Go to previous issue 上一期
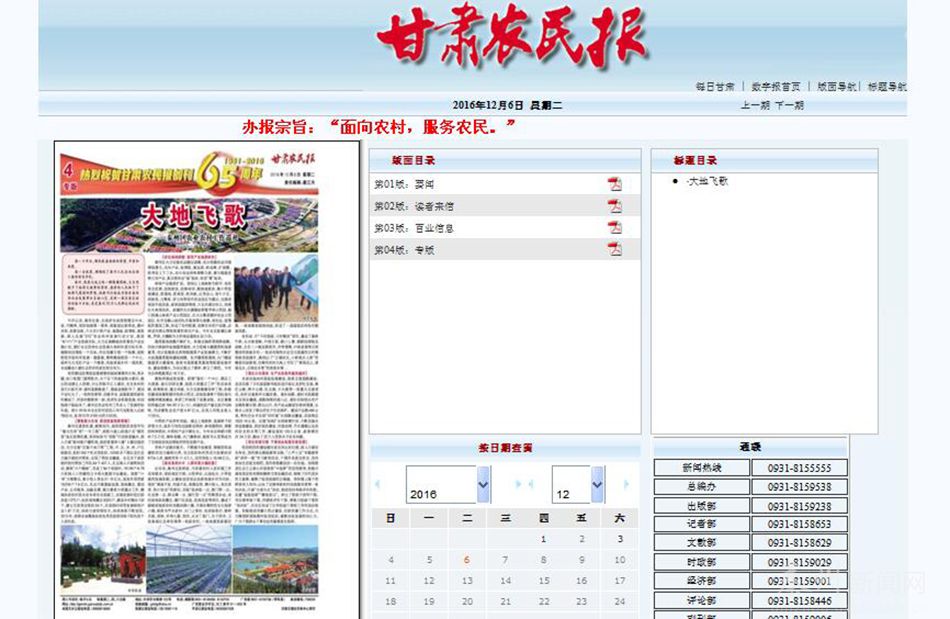The height and width of the screenshot is (619, 950). [x=755, y=105]
